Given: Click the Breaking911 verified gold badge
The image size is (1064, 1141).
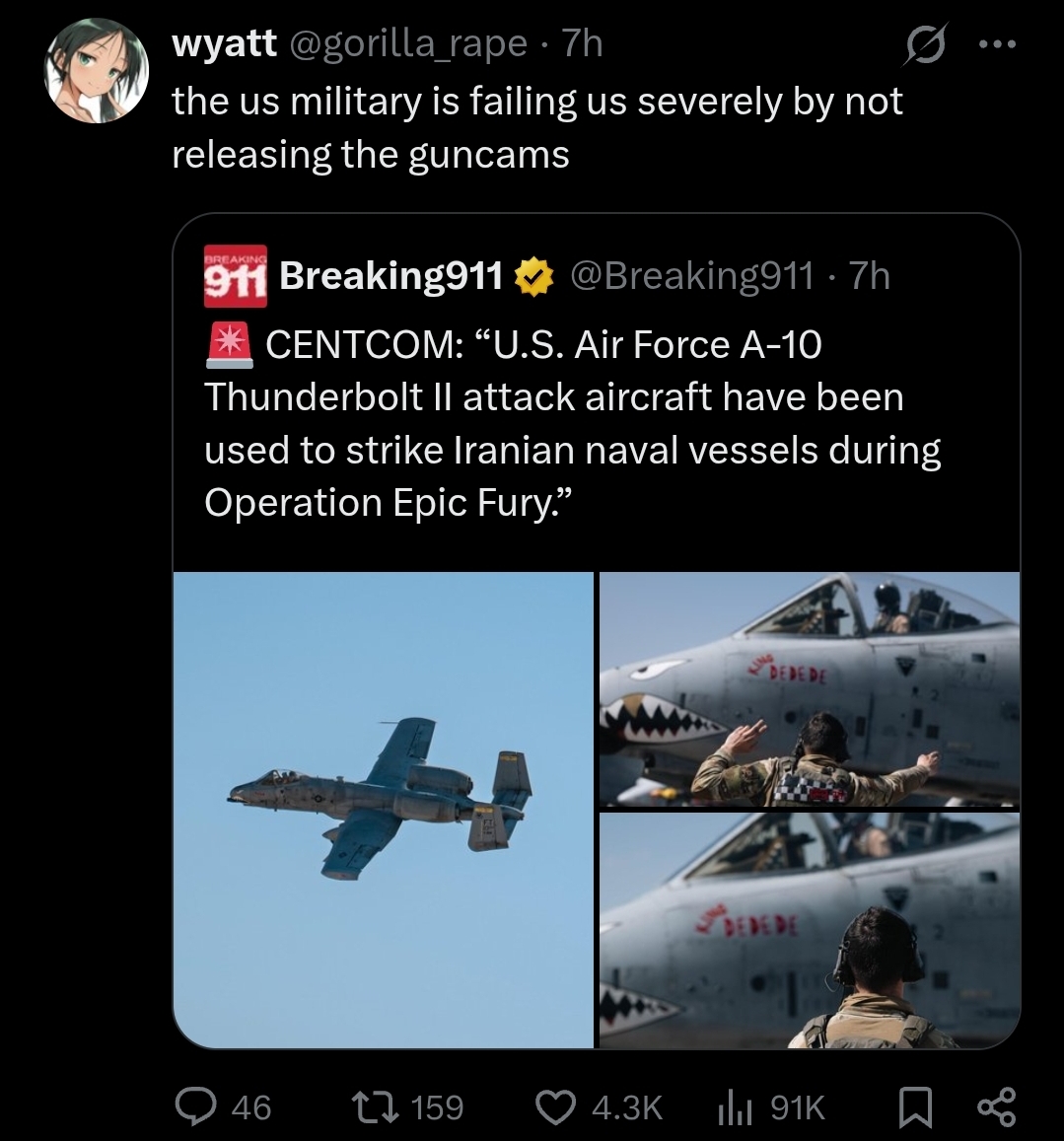Looking at the screenshot, I should [x=532, y=277].
